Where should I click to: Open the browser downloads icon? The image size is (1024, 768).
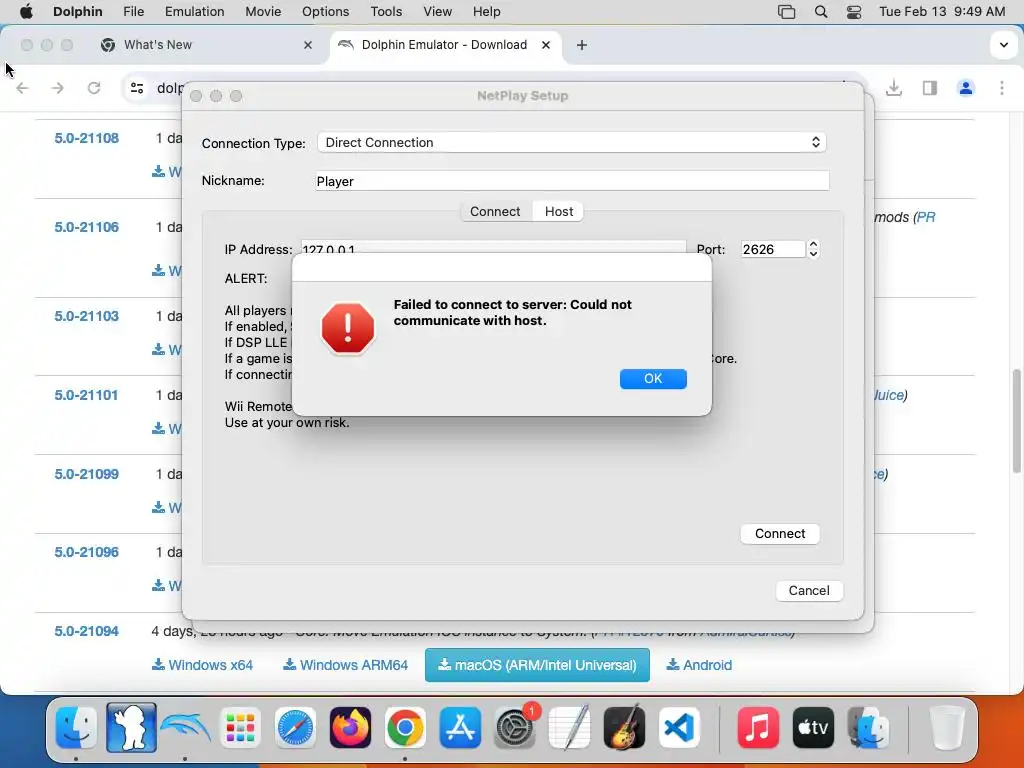(894, 88)
